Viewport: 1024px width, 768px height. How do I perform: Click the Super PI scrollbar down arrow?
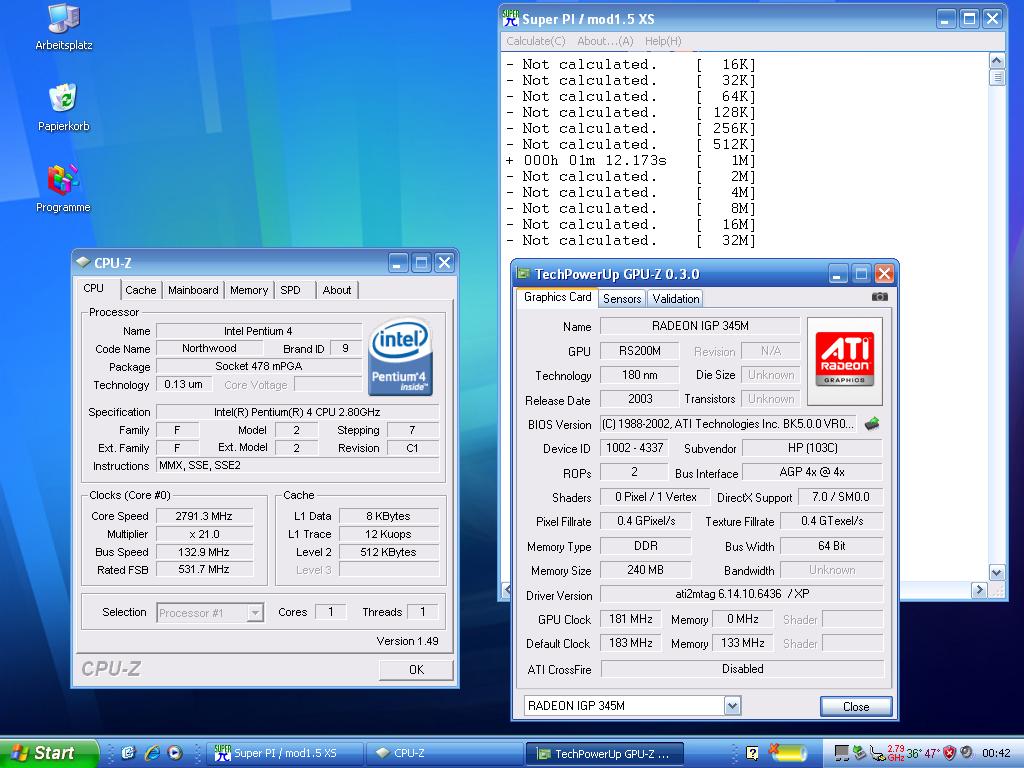click(996, 573)
